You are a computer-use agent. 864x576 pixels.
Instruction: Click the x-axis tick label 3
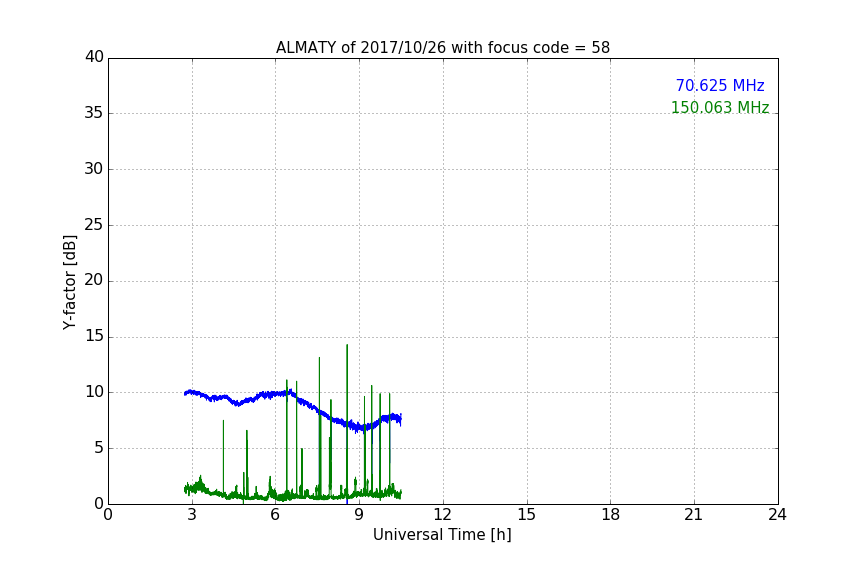pyautogui.click(x=192, y=515)
